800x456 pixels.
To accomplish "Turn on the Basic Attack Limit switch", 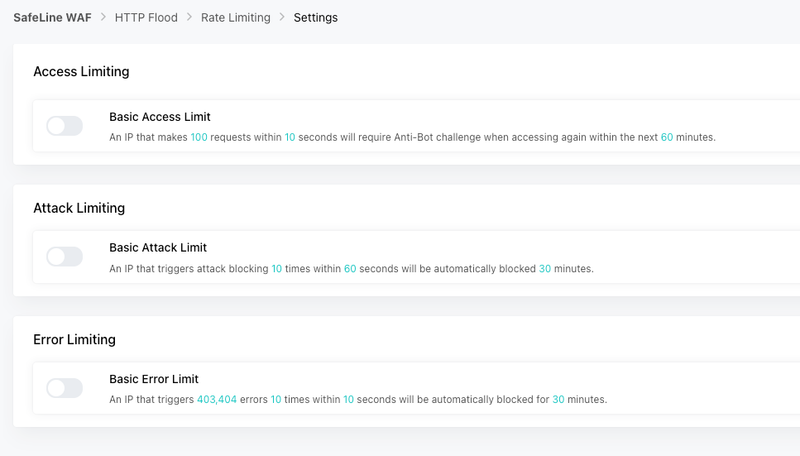I will (x=64, y=257).
